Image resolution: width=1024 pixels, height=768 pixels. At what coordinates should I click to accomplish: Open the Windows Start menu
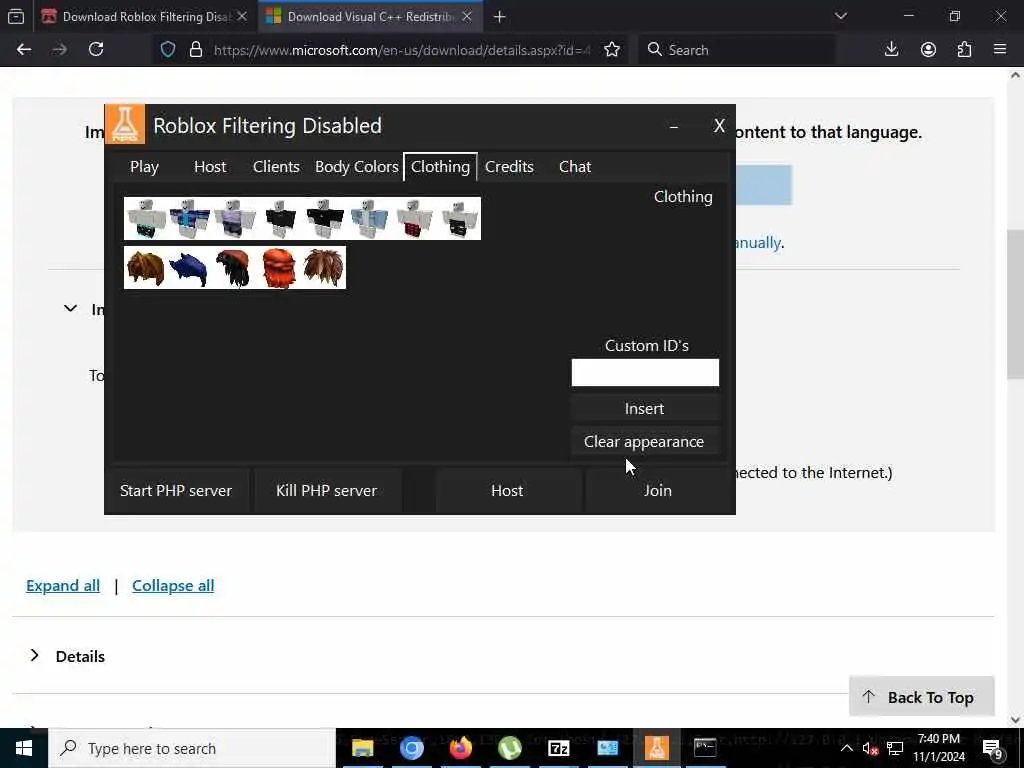click(24, 748)
